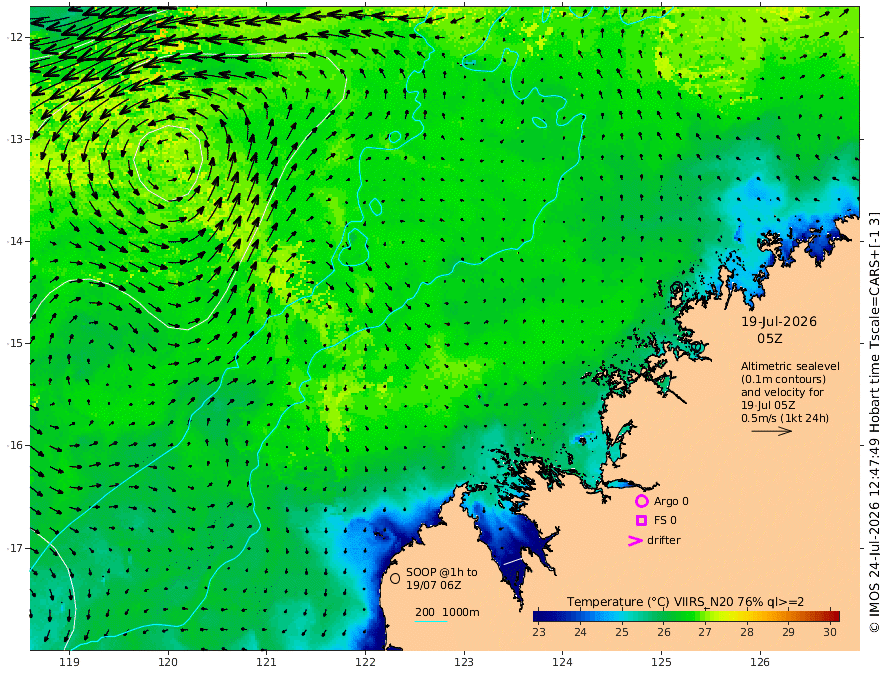Click the SOOP black circle legend marker
880x680 pixels.
click(x=395, y=578)
